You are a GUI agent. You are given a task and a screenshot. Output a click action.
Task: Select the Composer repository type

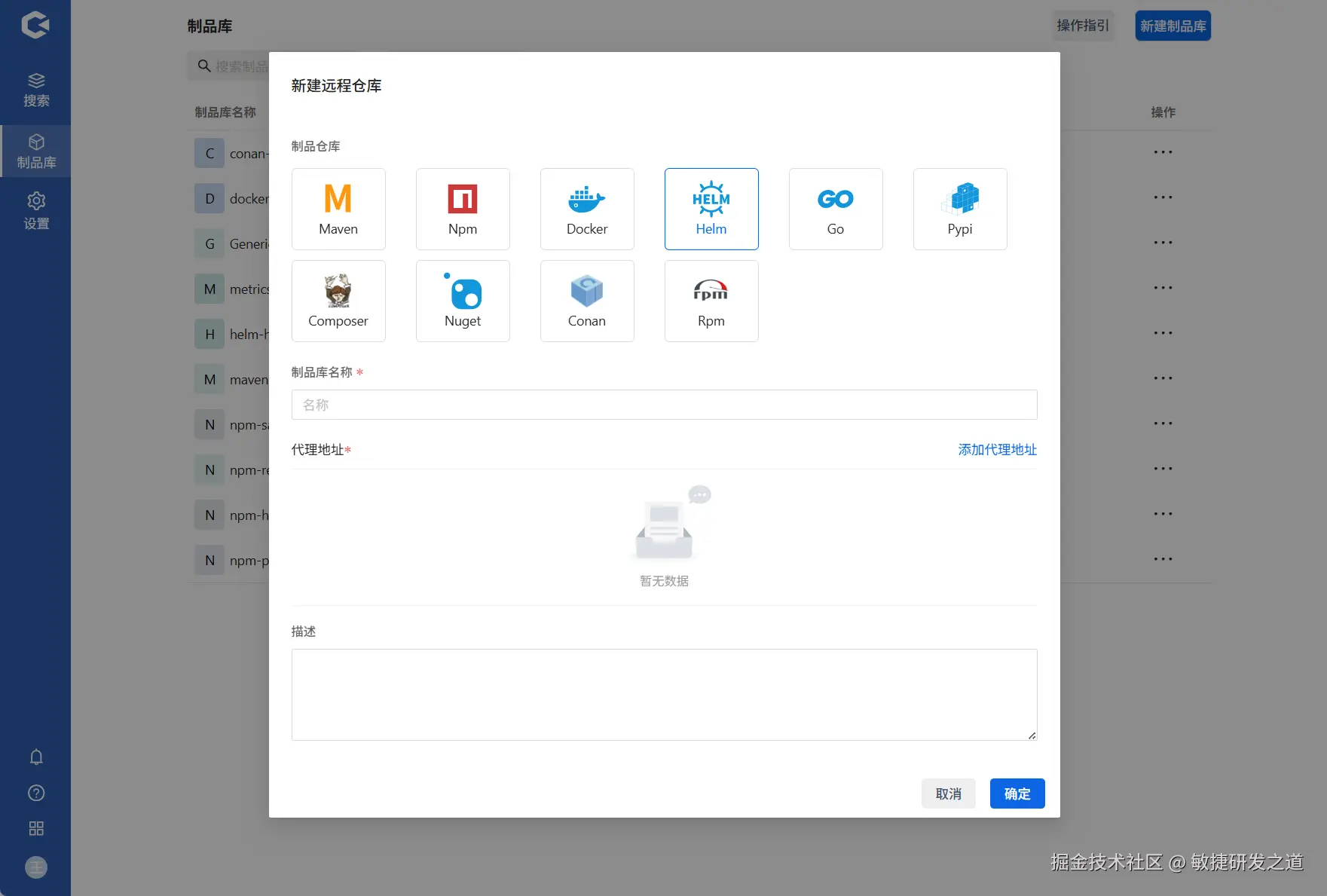pos(338,301)
